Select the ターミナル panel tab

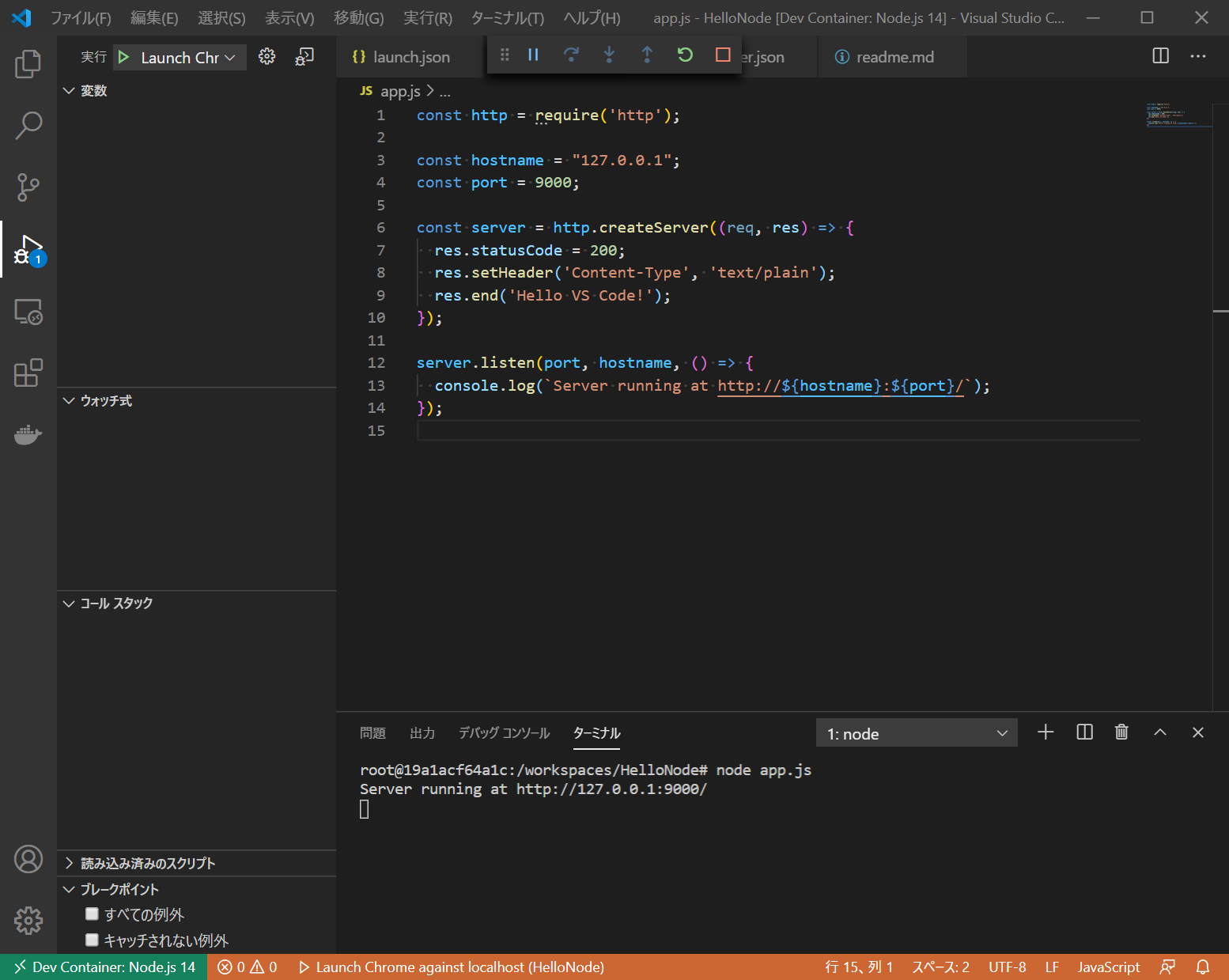[x=596, y=733]
